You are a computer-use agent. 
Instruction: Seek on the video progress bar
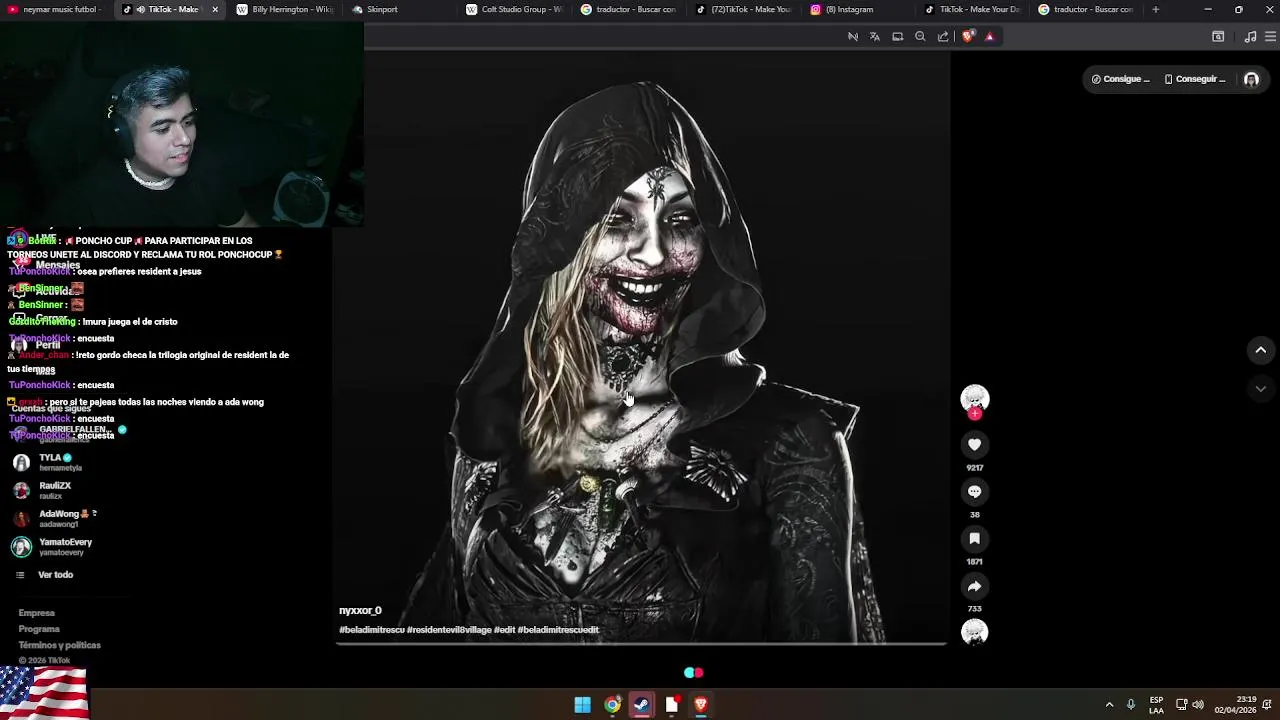click(x=641, y=644)
